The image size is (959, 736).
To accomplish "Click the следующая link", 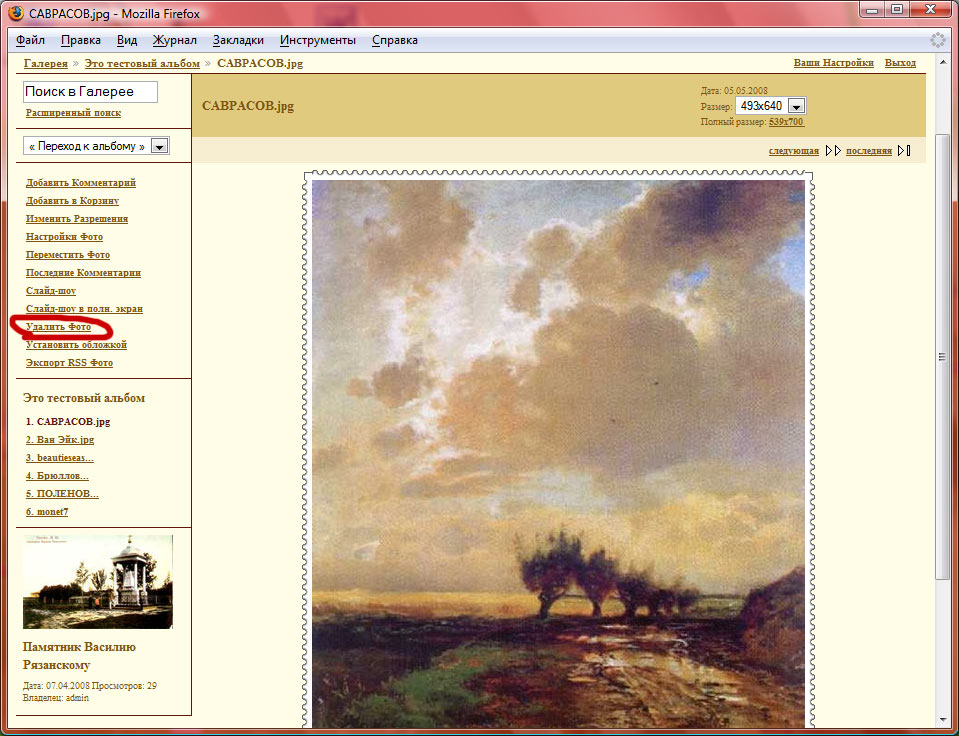I will pos(794,151).
